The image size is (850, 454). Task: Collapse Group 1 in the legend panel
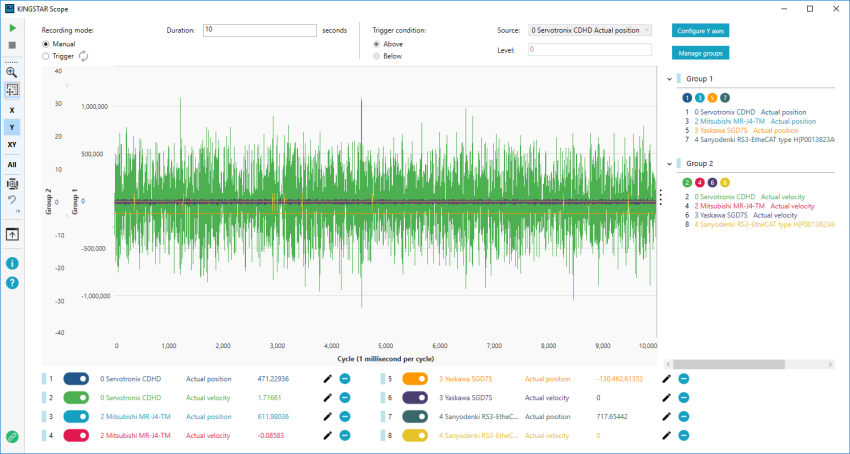[x=668, y=78]
